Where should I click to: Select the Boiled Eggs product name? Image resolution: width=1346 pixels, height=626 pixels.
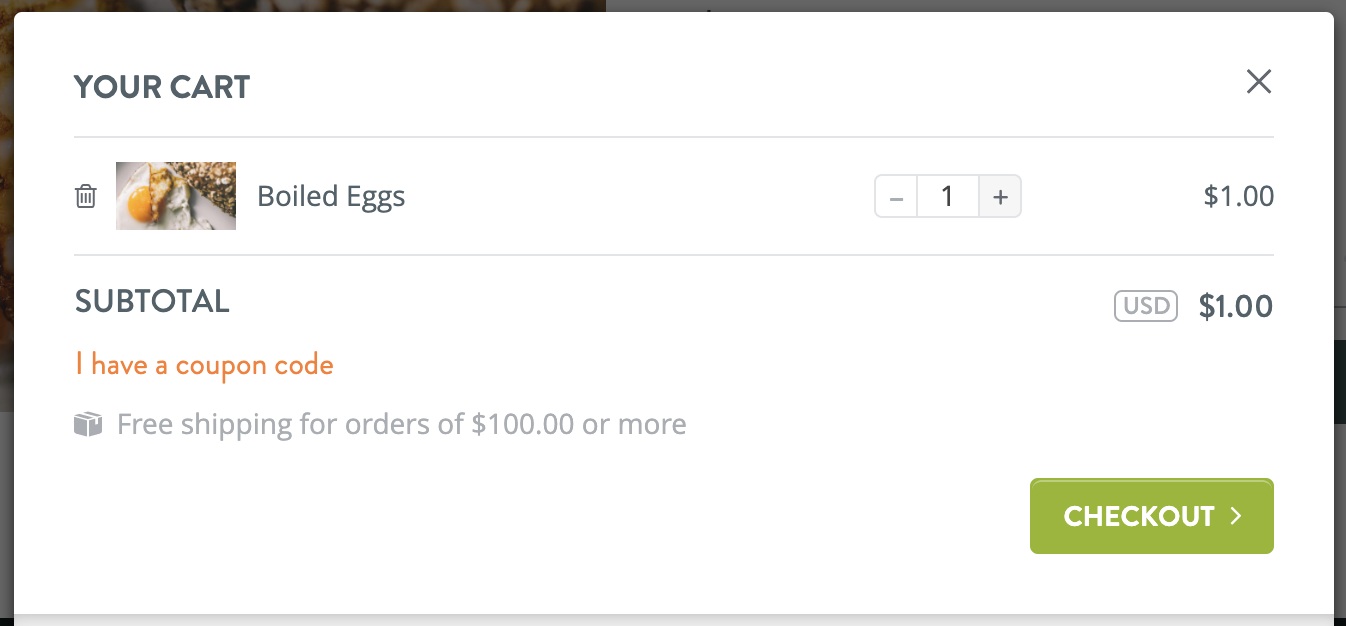pos(331,196)
